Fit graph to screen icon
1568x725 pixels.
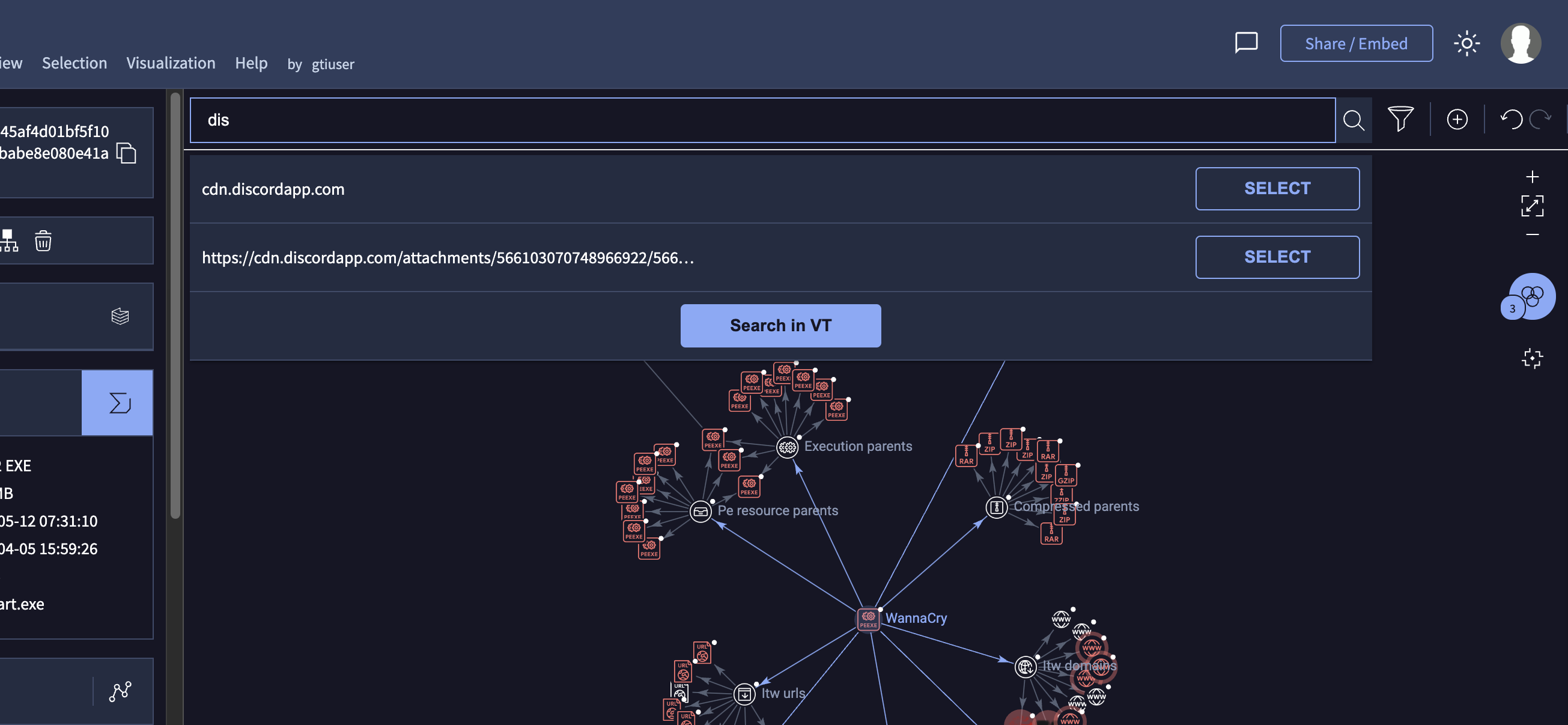click(1532, 206)
